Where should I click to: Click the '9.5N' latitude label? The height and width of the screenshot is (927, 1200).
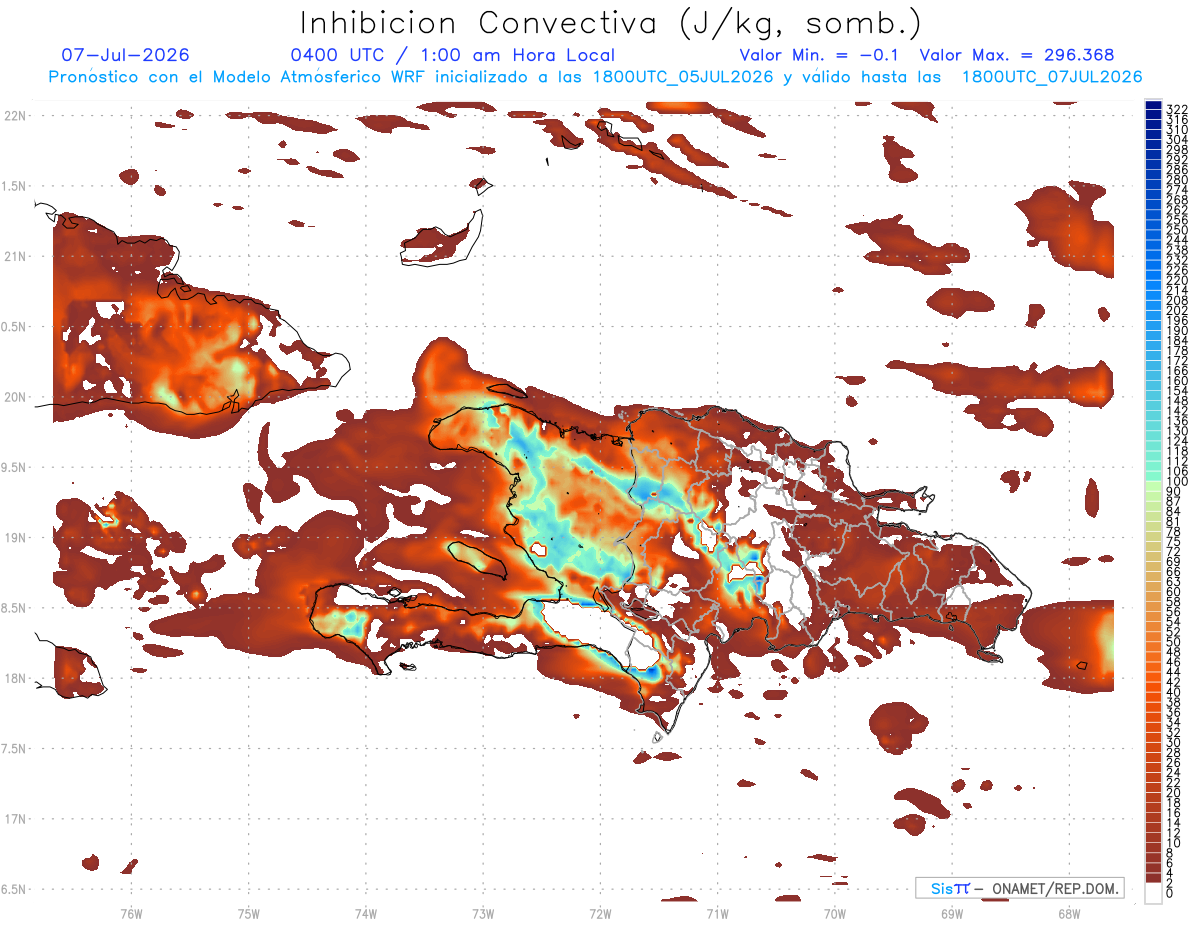click(x=12, y=467)
